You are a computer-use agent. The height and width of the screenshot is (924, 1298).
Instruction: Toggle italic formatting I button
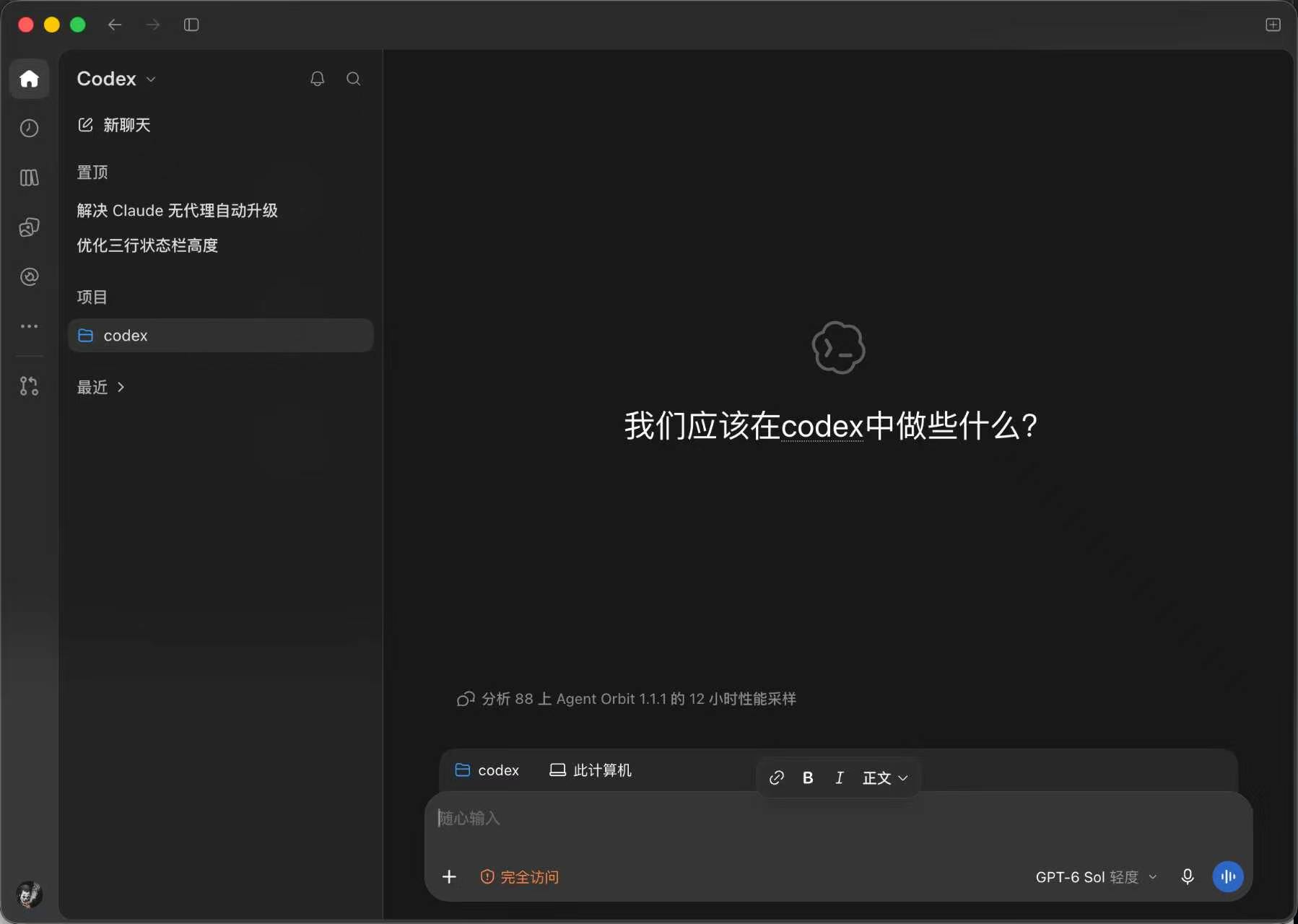point(839,777)
